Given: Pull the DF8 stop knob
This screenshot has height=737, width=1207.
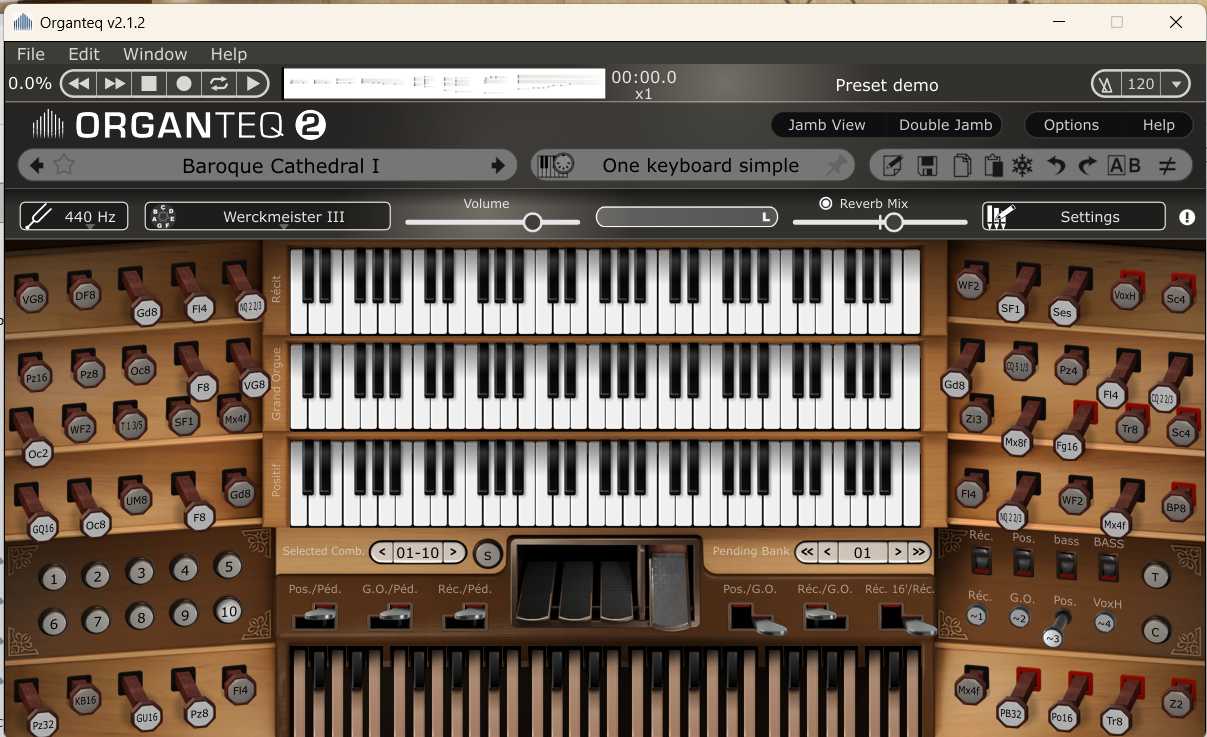Looking at the screenshot, I should [x=86, y=295].
